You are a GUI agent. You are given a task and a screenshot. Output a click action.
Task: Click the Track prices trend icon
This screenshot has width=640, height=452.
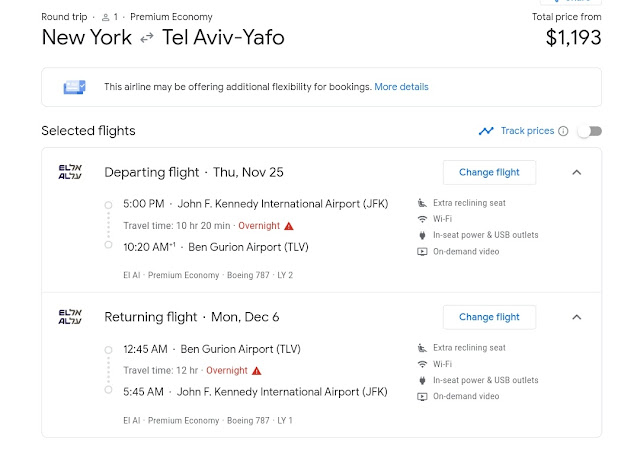pyautogui.click(x=486, y=131)
